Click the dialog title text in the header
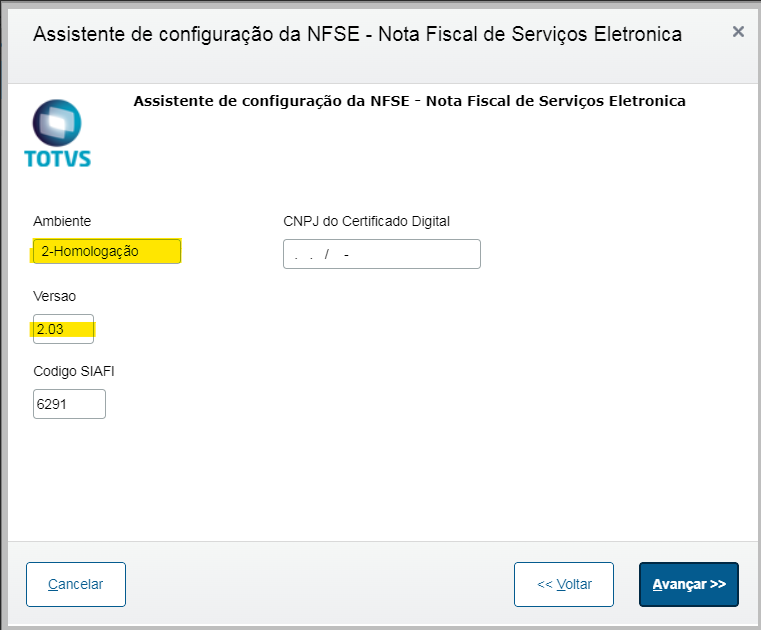 357,34
